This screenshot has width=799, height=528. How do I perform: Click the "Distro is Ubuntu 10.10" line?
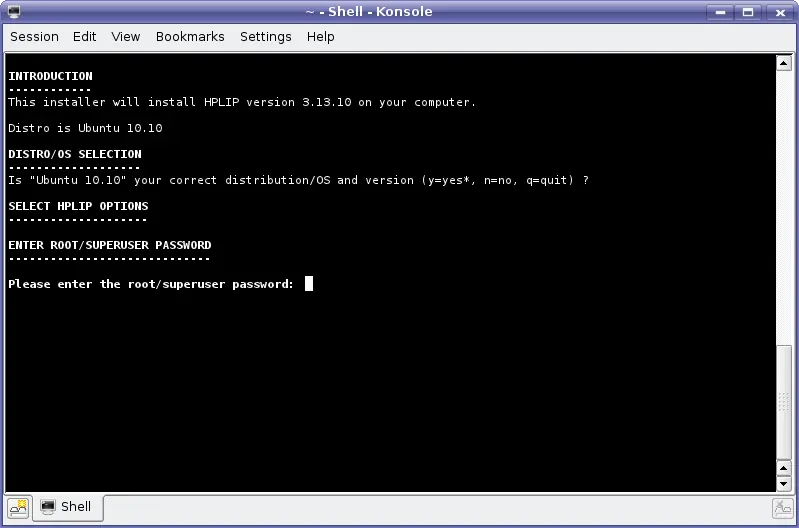click(x=85, y=128)
